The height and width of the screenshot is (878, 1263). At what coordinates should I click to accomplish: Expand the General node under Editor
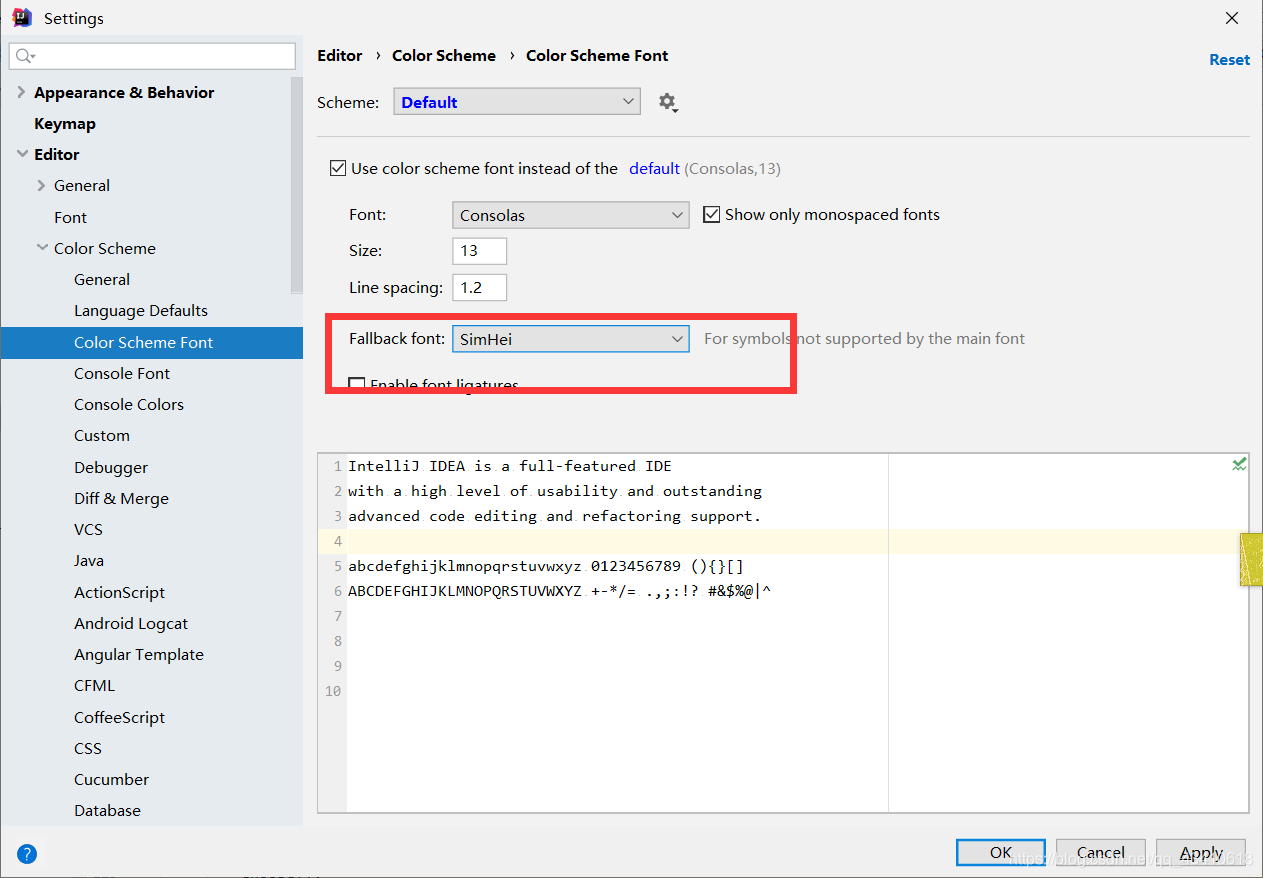[41, 185]
